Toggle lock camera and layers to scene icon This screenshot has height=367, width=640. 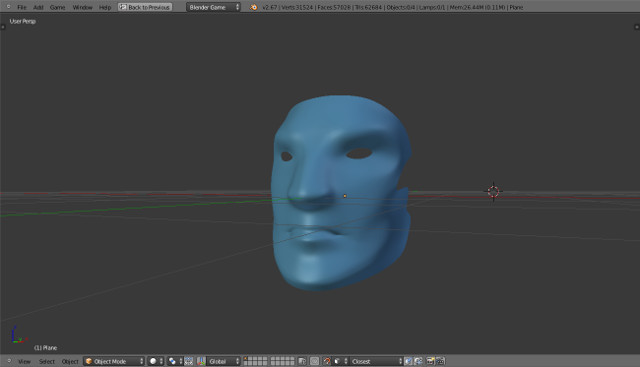[x=302, y=361]
